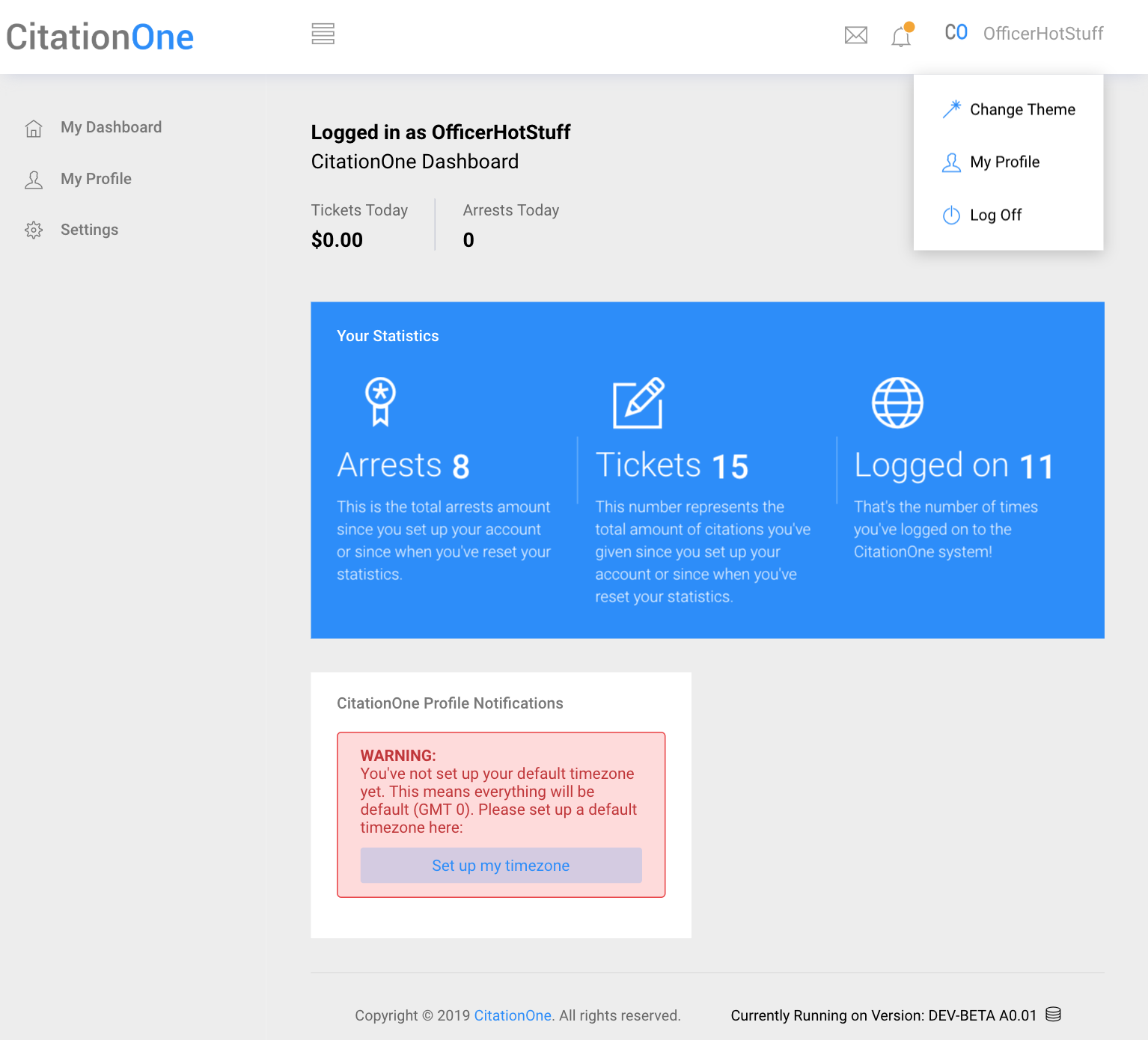The width and height of the screenshot is (1148, 1040).
Task: Click the database icon in footer
Action: (1053, 1015)
